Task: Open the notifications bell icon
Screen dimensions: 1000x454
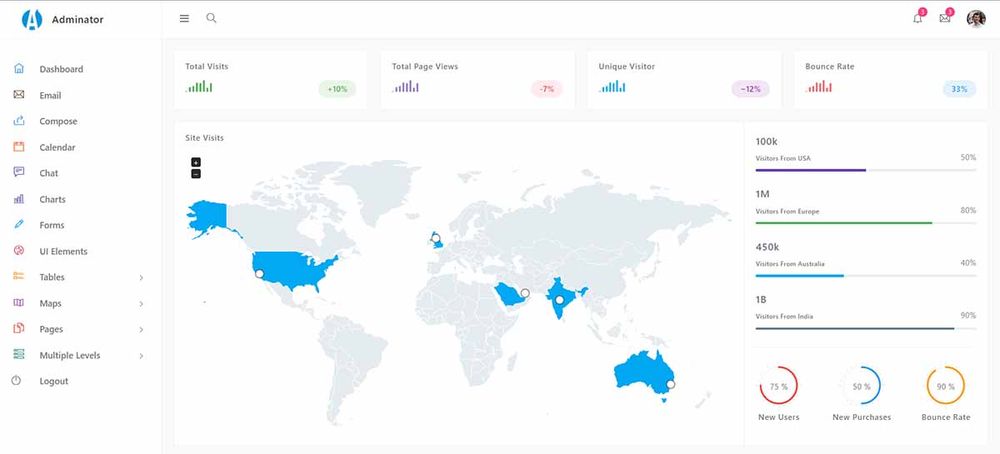Action: (918, 18)
